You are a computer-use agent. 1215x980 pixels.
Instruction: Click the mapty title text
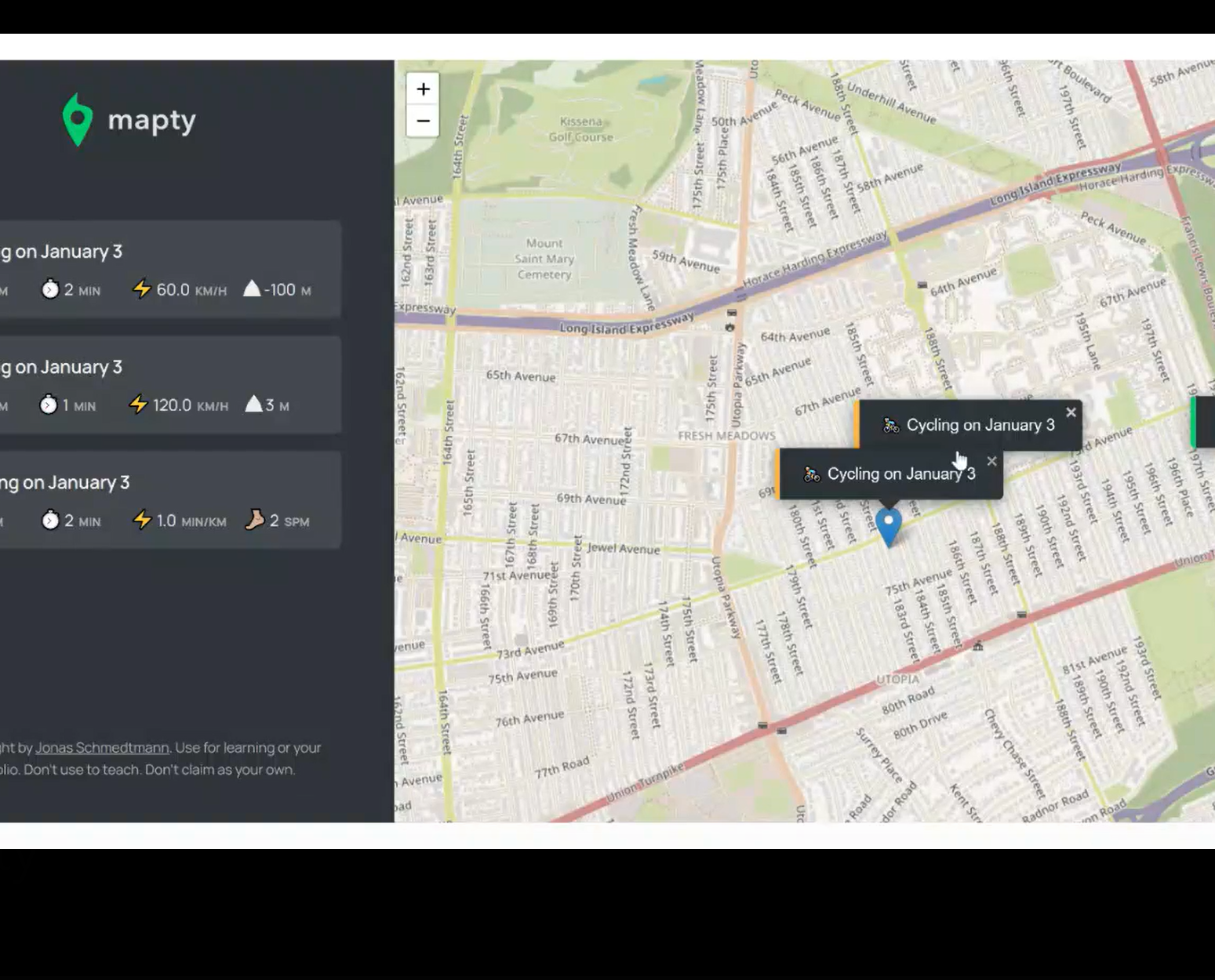pyautogui.click(x=151, y=120)
